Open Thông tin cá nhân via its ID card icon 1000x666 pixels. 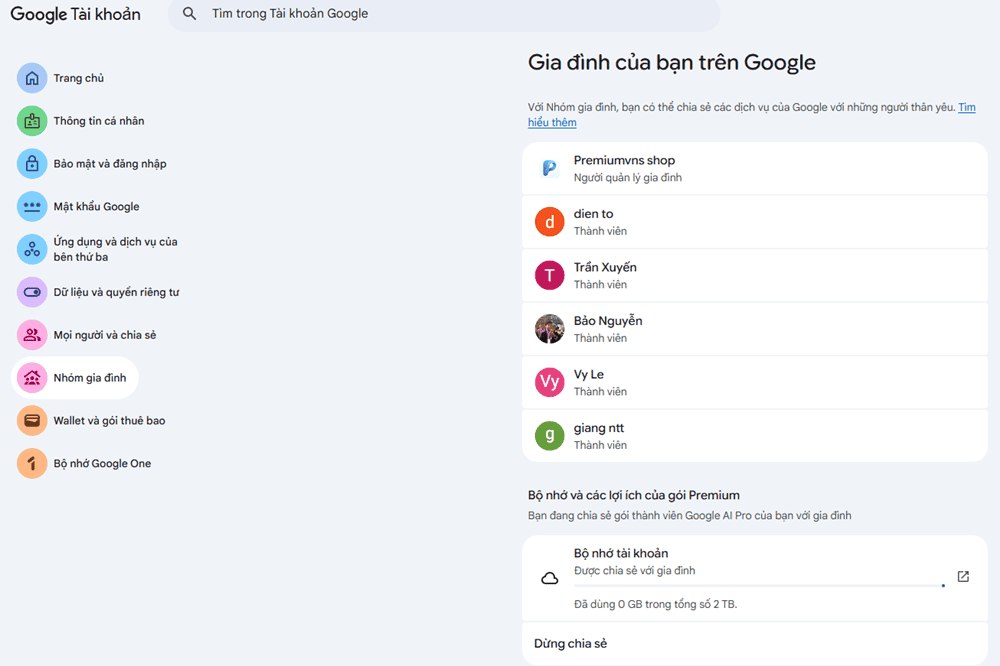pos(32,120)
